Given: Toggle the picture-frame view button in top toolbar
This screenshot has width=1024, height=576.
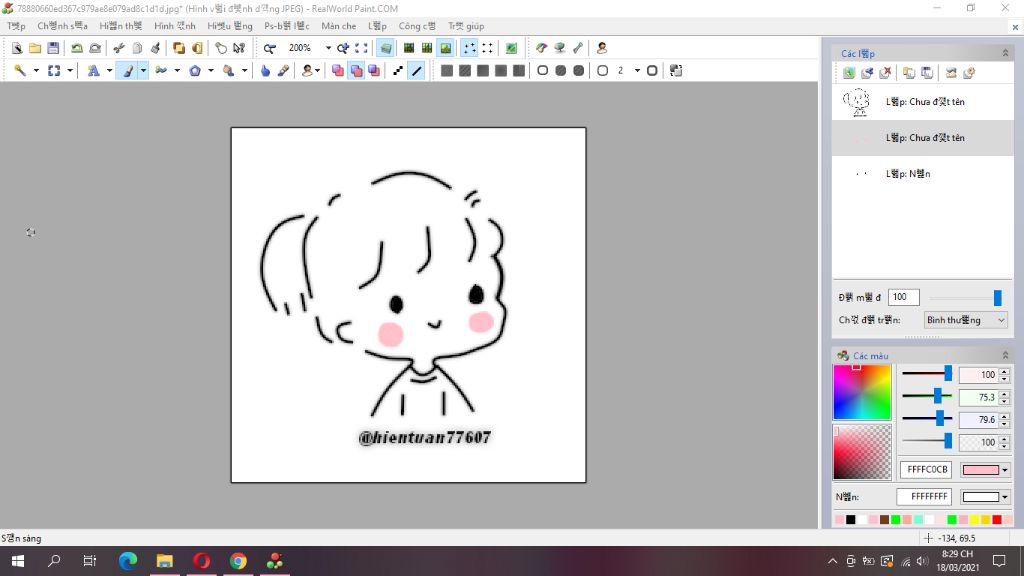Looking at the screenshot, I should coord(445,48).
